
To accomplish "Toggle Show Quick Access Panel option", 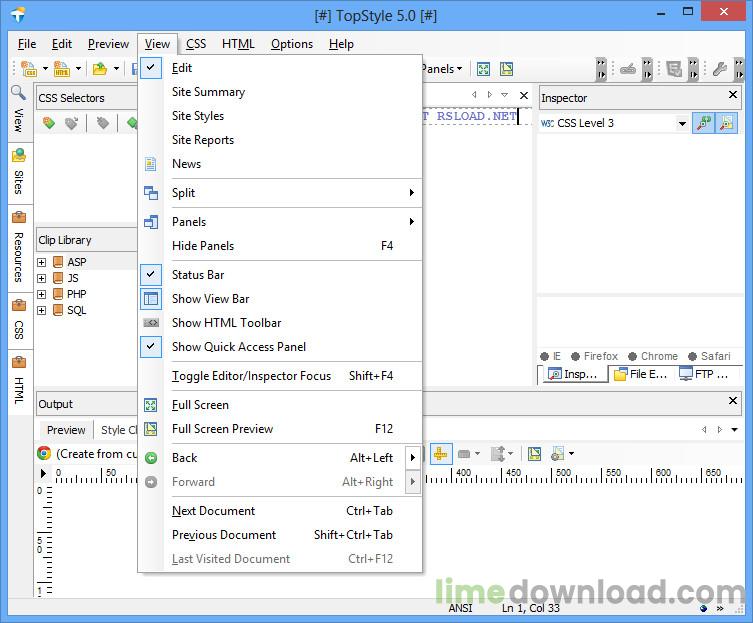I will click(x=239, y=347).
